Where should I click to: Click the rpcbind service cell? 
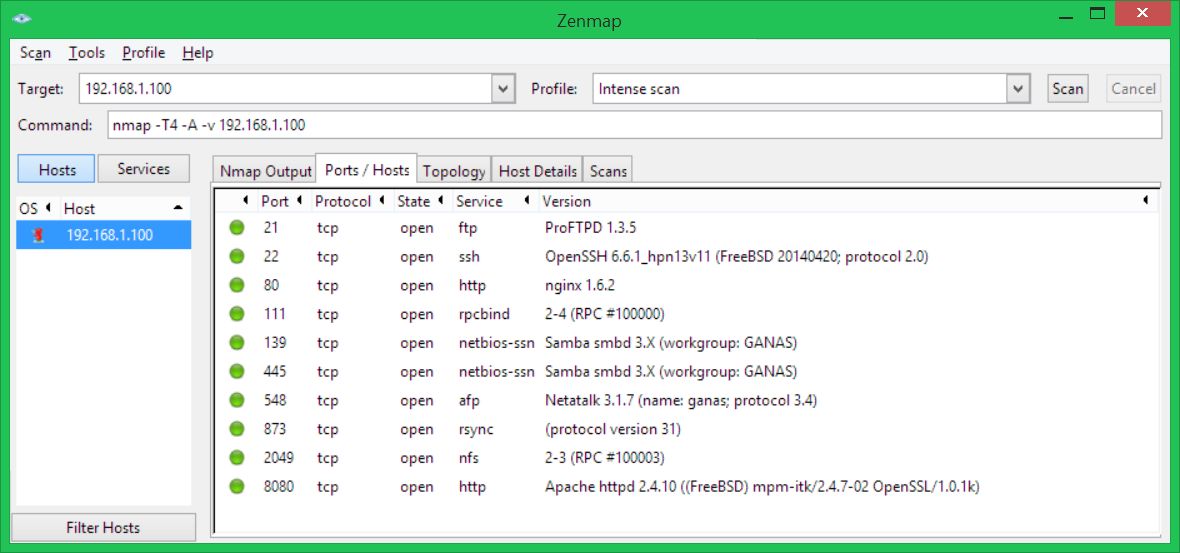[483, 314]
